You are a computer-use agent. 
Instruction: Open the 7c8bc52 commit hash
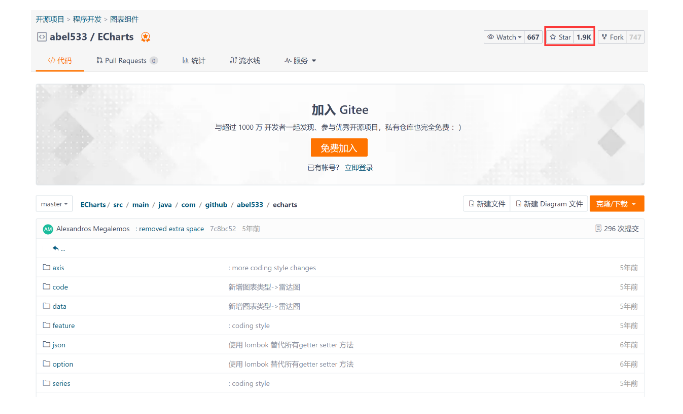(223, 229)
